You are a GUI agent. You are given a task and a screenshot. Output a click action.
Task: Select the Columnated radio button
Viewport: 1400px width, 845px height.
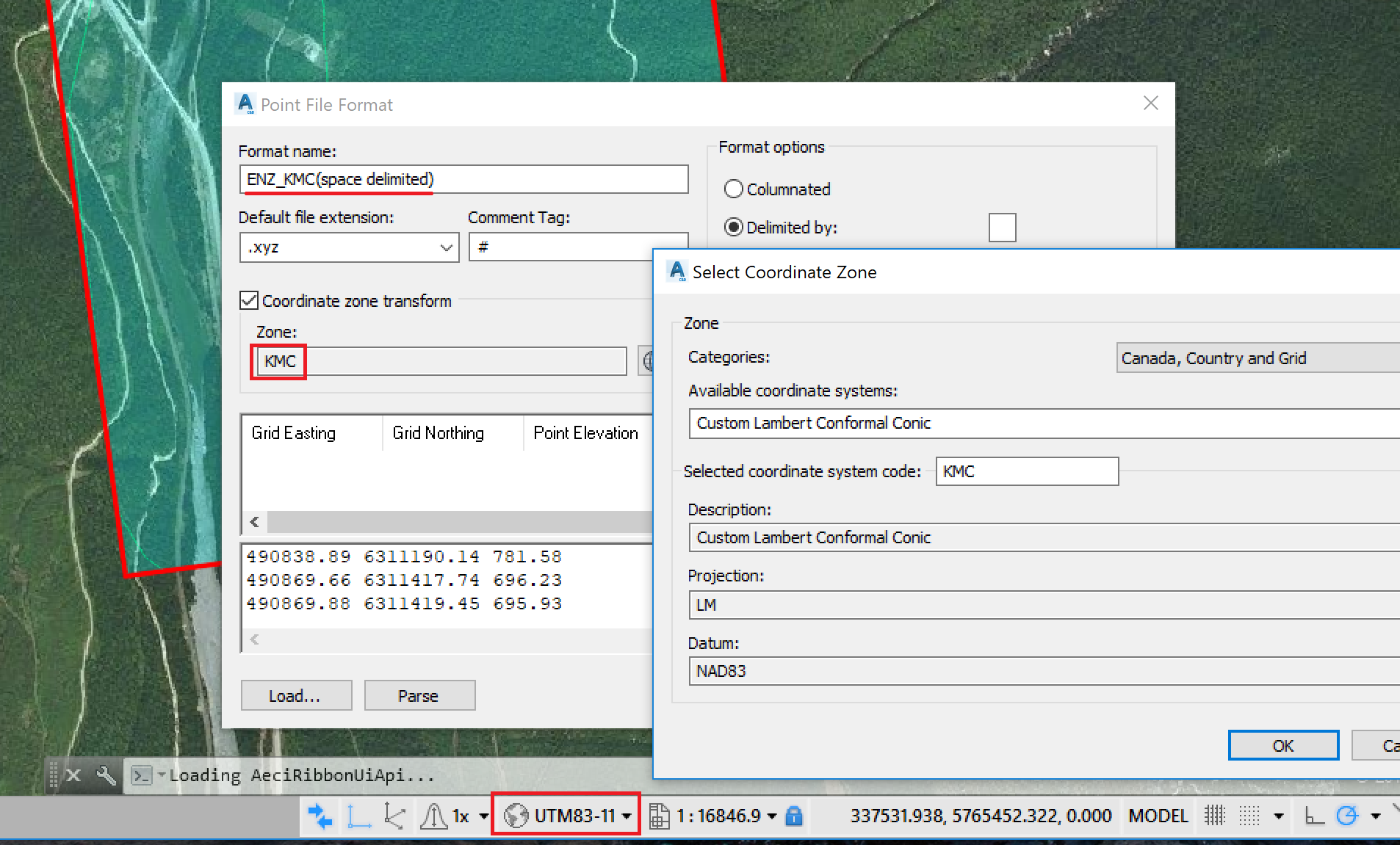734,189
